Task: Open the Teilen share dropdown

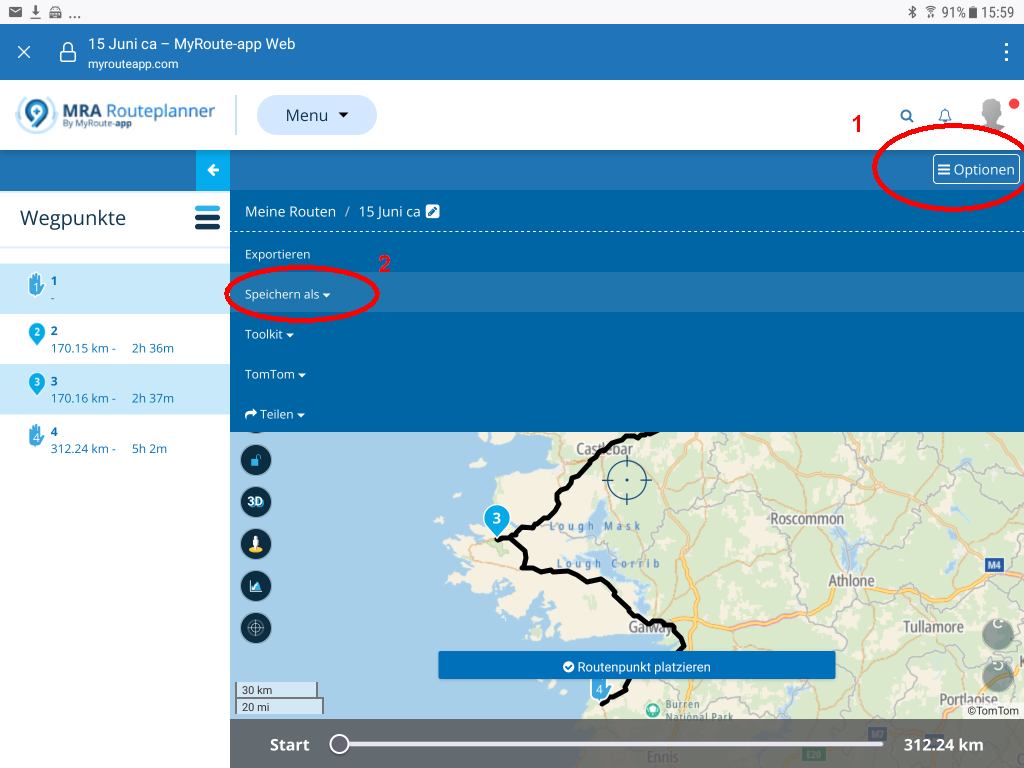Action: [x=275, y=414]
